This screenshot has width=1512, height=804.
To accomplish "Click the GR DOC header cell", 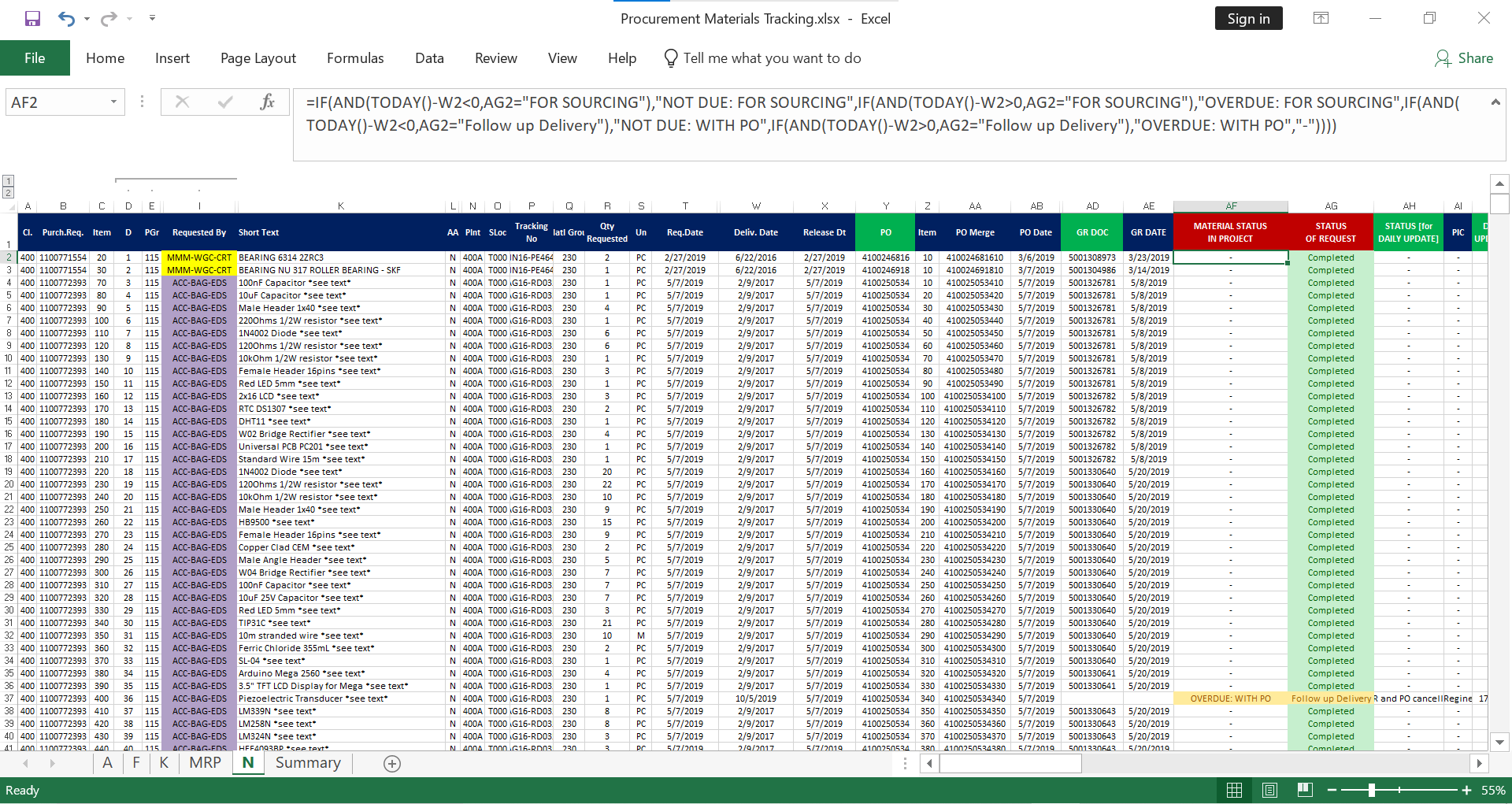I will click(x=1092, y=232).
